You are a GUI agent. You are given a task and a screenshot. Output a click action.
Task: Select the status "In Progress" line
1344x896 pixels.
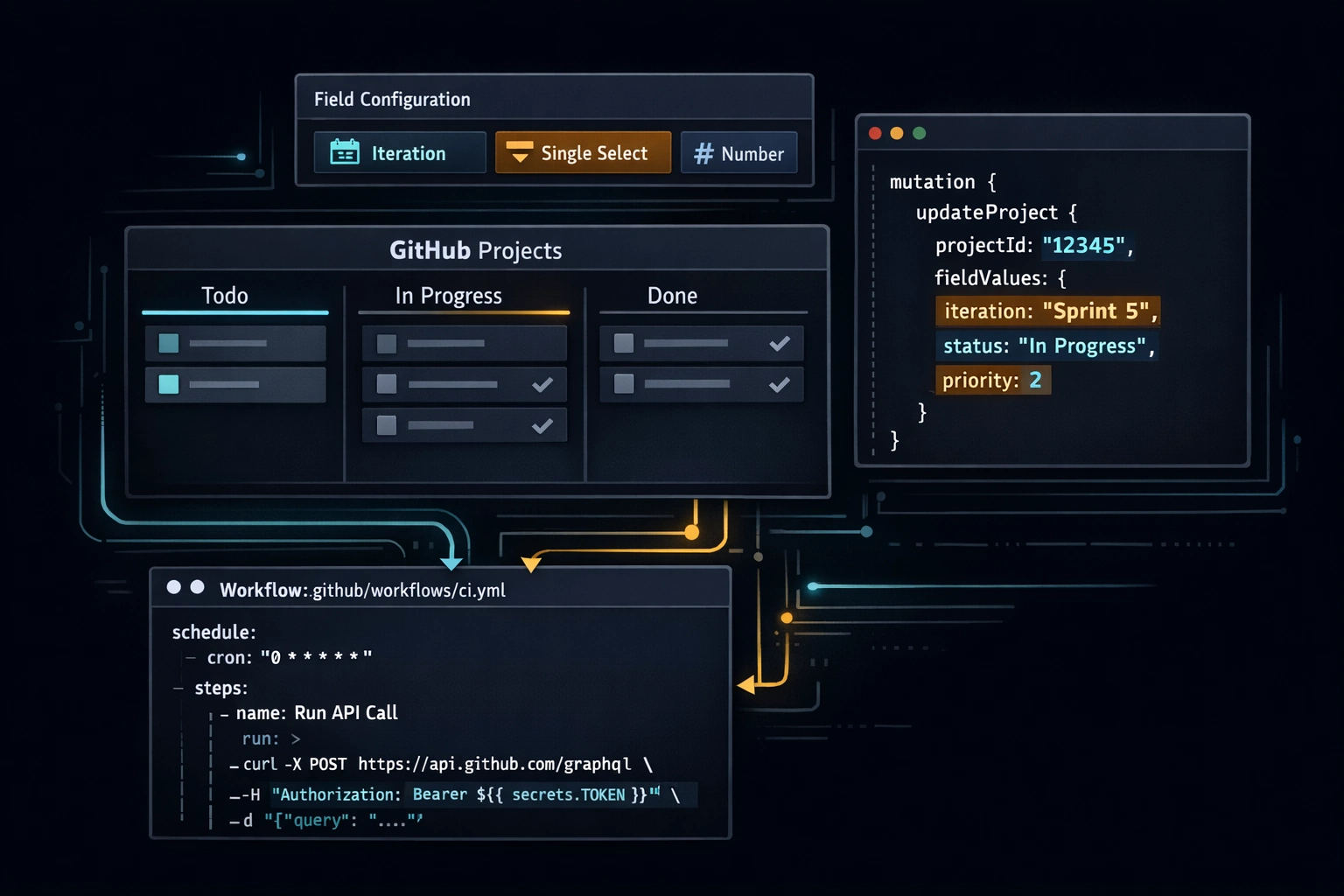1047,346
